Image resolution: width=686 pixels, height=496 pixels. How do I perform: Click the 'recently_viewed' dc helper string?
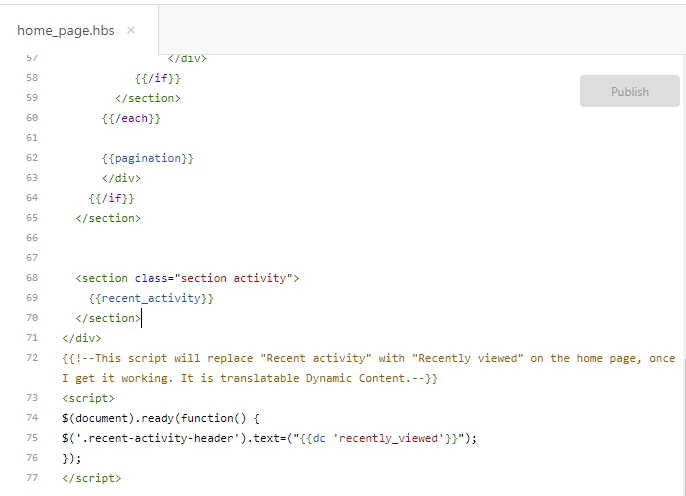click(x=388, y=438)
